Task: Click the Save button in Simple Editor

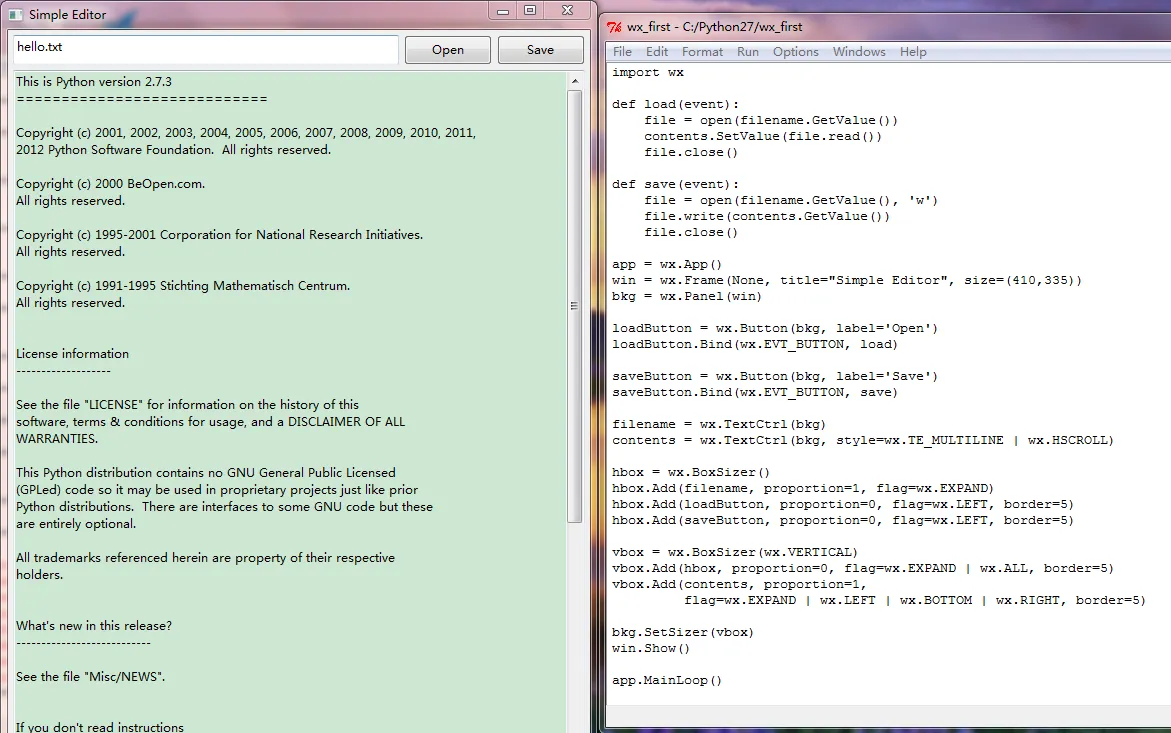Action: [540, 50]
